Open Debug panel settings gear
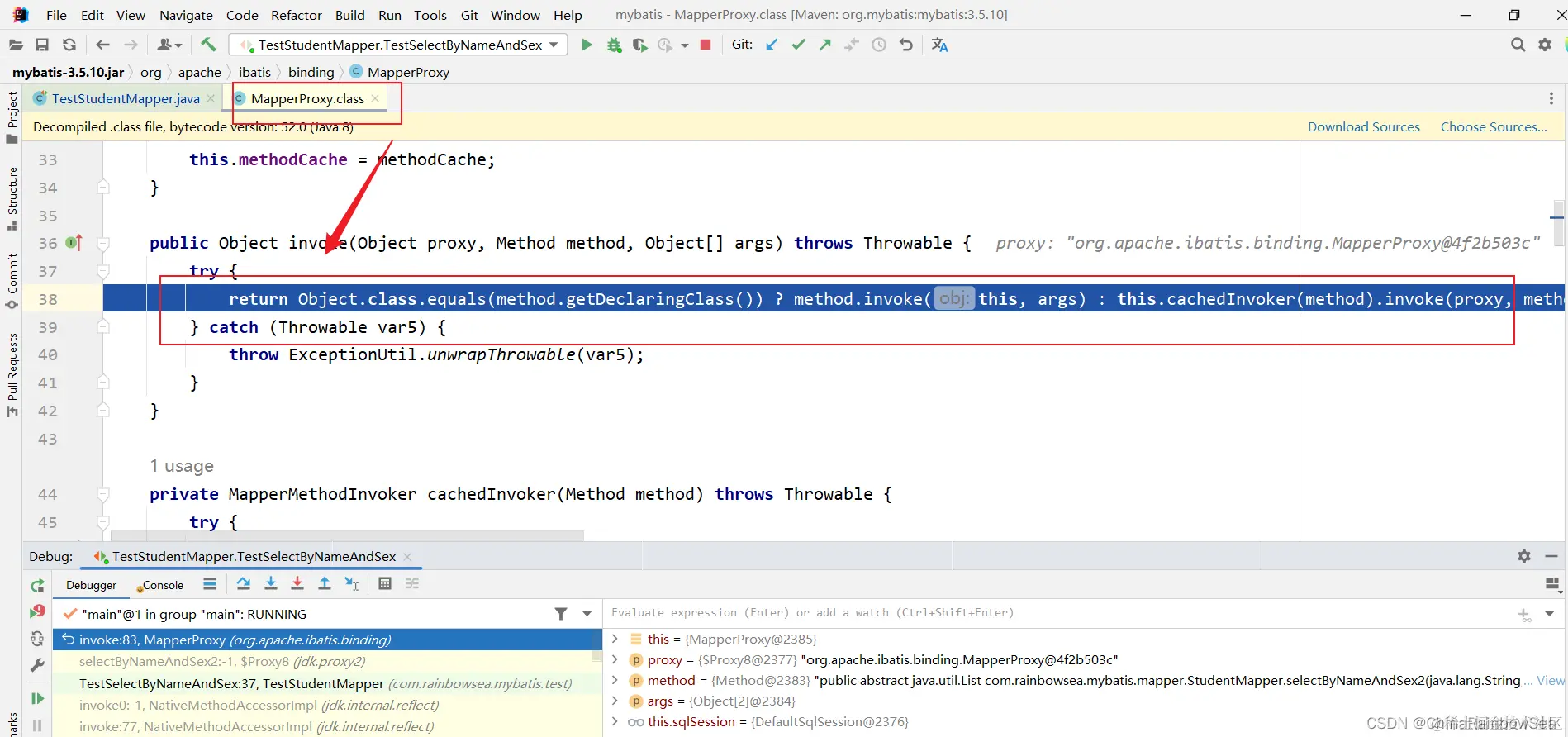 tap(1524, 556)
